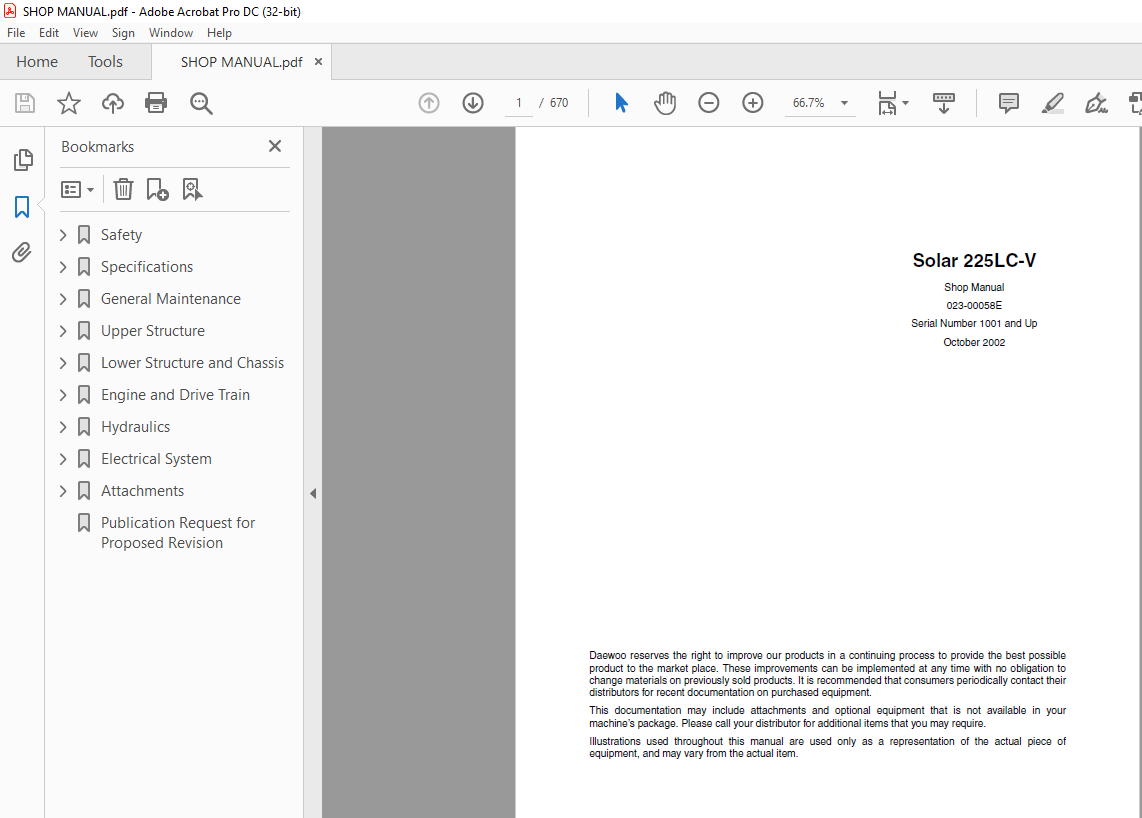The width and height of the screenshot is (1142, 818).
Task: Click the zoom percentage field
Action: [808, 103]
